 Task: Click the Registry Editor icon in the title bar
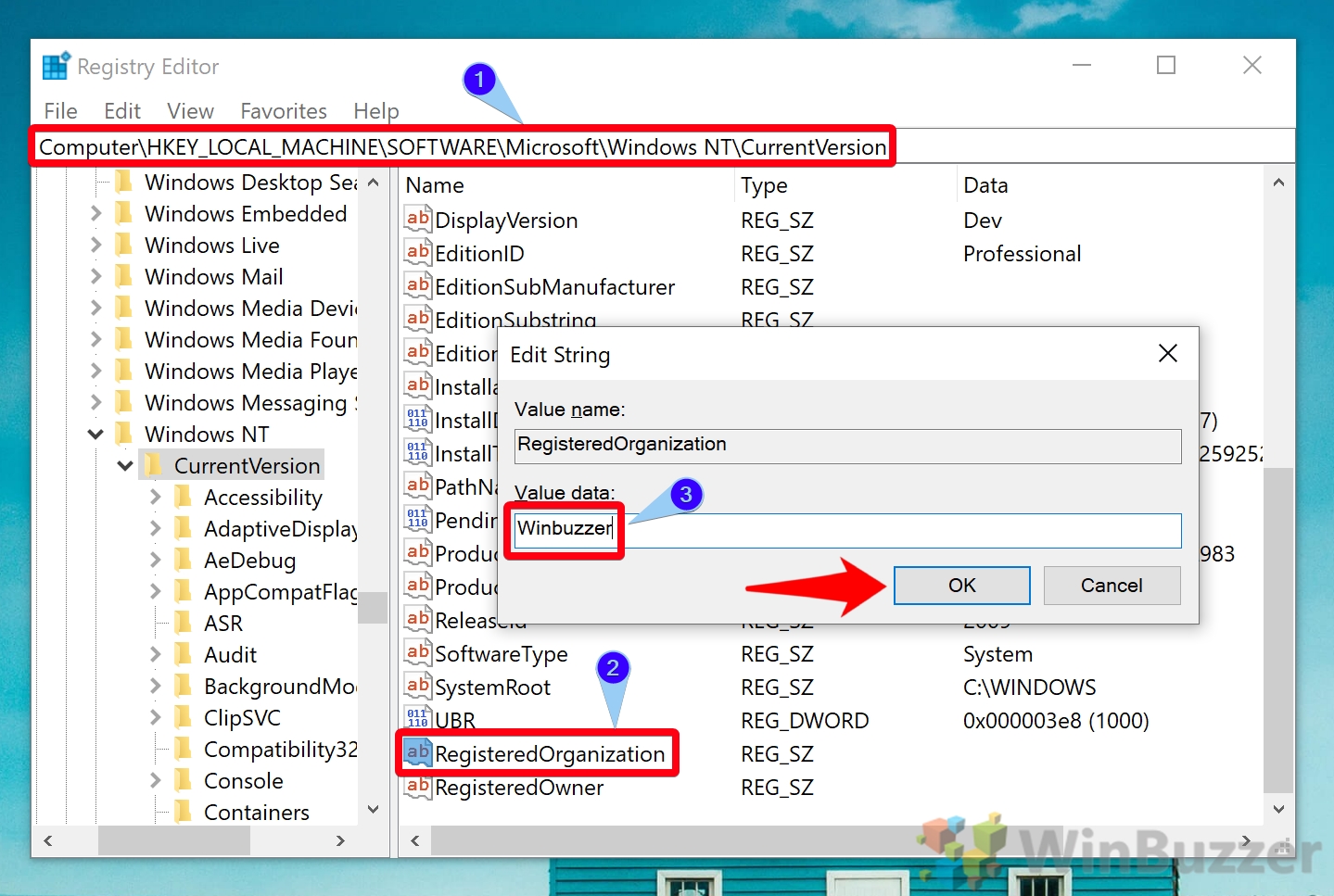pos(54,65)
